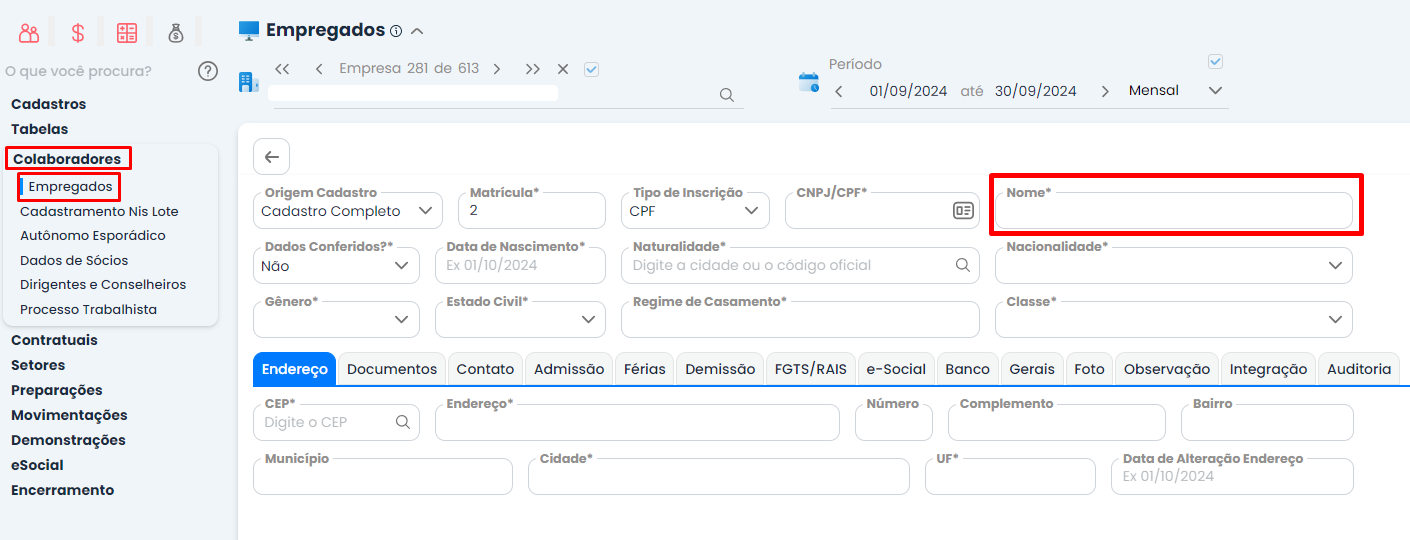Click the company search magnifier icon
Image resolution: width=1410 pixels, height=540 pixels.
[727, 95]
